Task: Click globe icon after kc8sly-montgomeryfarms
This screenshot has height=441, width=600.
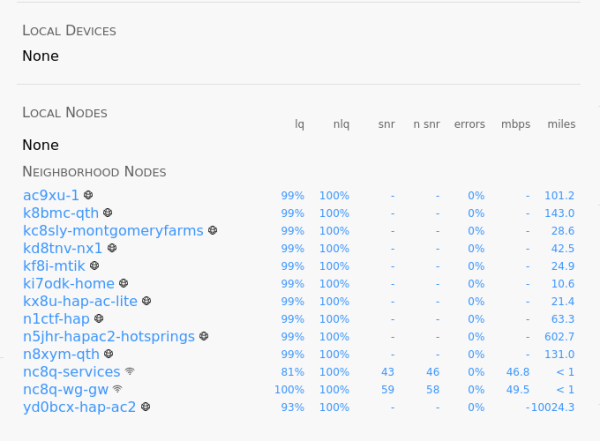Action: pos(213,230)
